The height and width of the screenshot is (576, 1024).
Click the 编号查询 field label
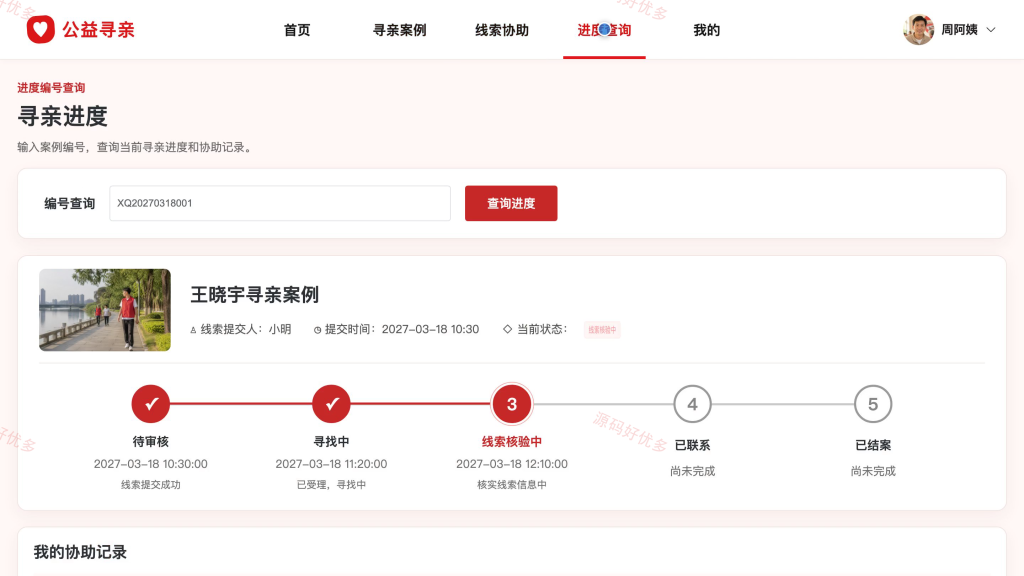click(x=70, y=204)
